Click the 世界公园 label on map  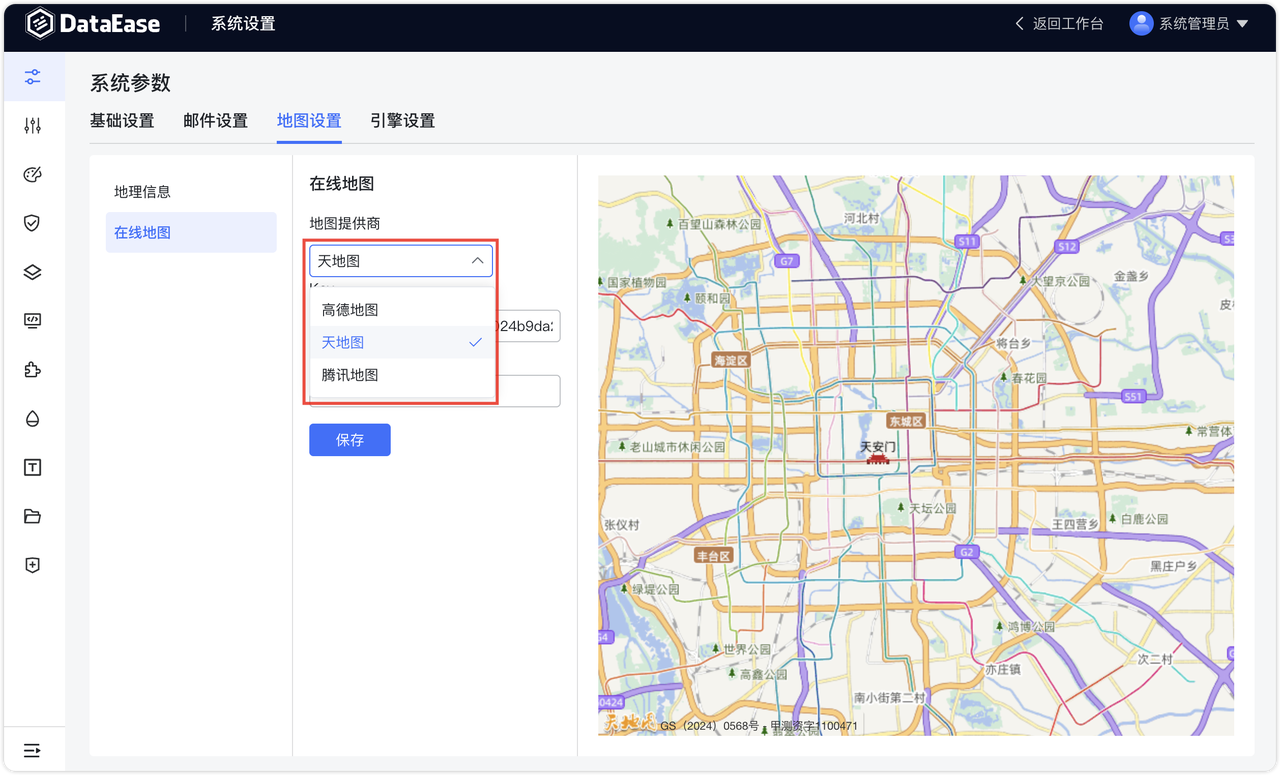coord(747,650)
